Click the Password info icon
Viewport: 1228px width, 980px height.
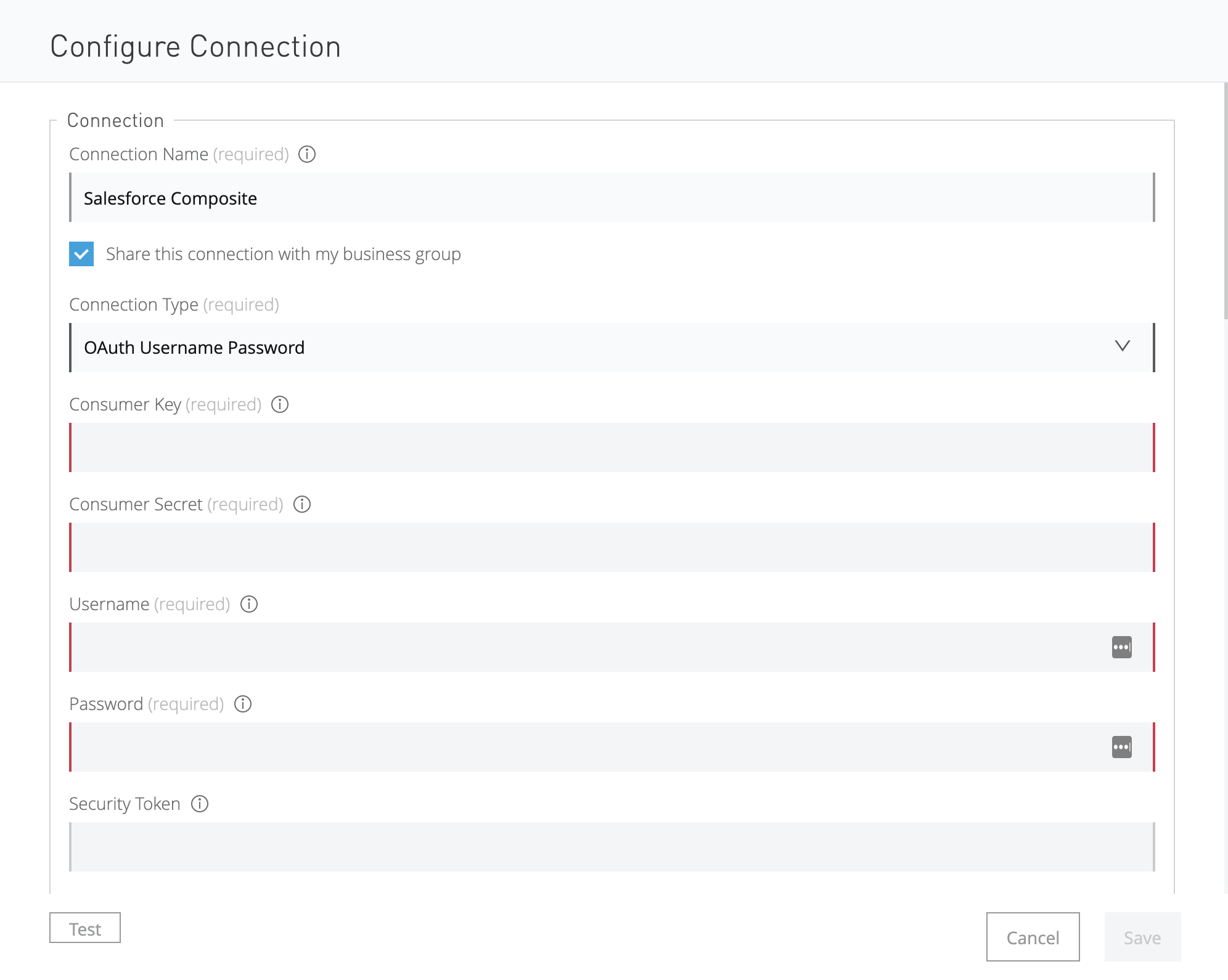(243, 704)
